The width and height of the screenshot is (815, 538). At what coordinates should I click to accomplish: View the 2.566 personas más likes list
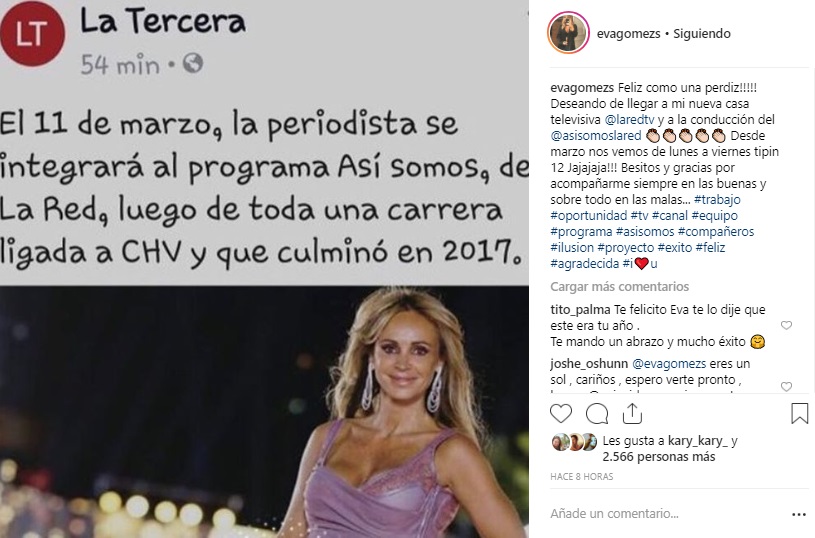click(x=659, y=457)
